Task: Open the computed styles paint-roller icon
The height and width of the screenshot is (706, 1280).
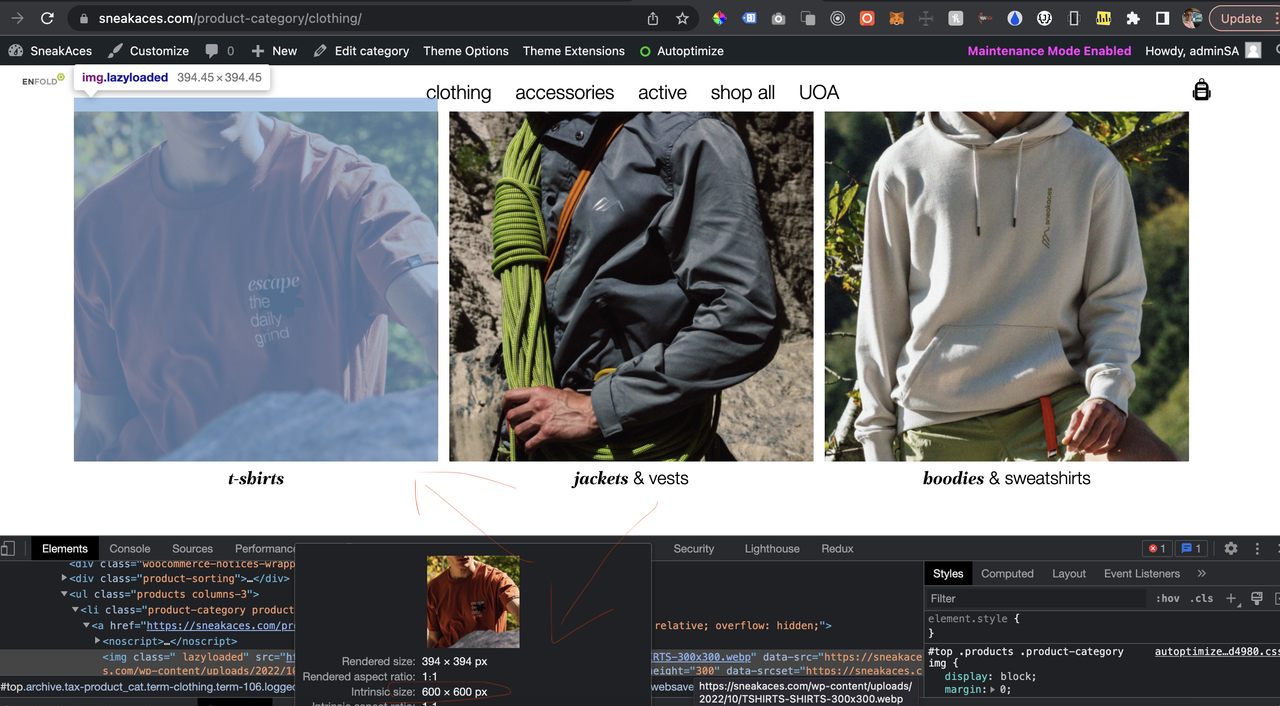Action: click(x=1257, y=598)
